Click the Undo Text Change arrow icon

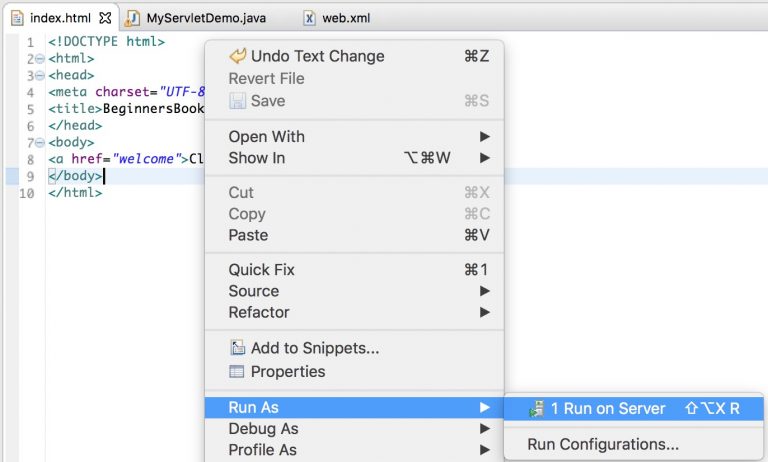pos(237,56)
